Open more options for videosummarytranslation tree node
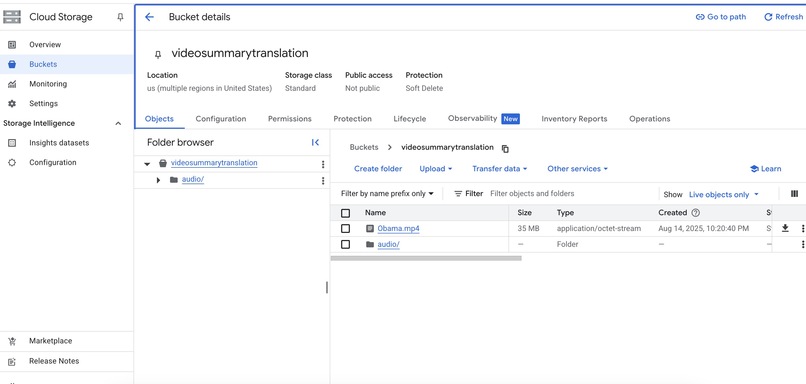Screen dimensions: 806x384 [323, 164]
